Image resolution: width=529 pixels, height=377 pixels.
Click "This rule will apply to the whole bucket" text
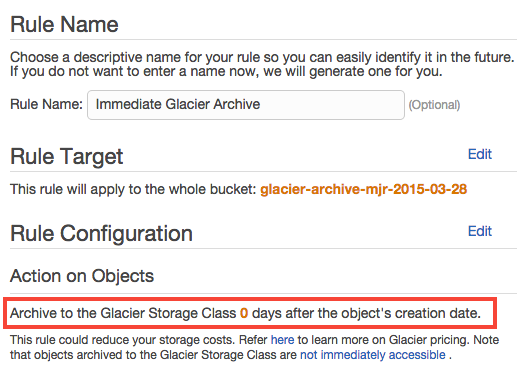pyautogui.click(x=133, y=189)
